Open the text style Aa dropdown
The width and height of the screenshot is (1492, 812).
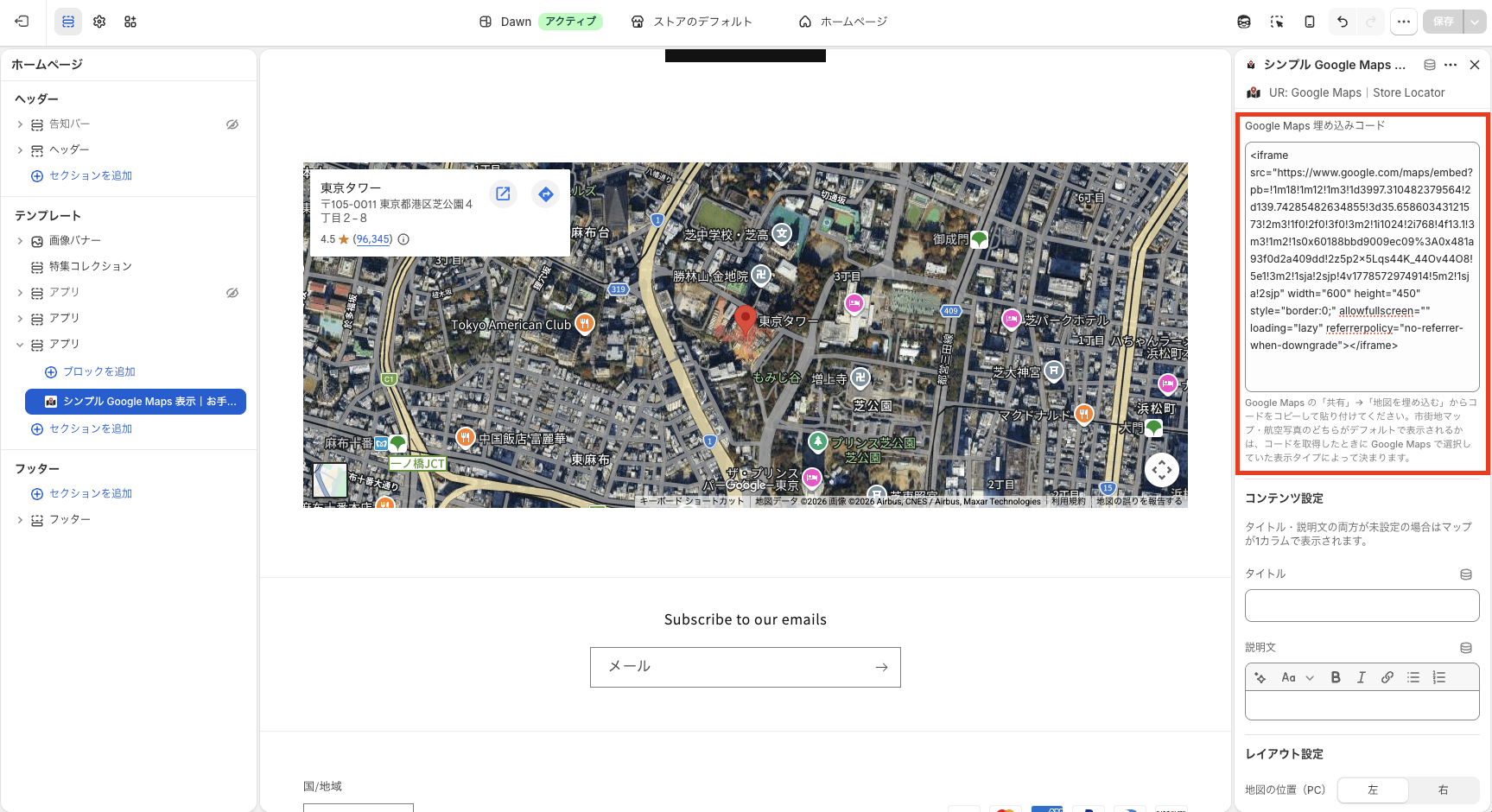[1298, 677]
